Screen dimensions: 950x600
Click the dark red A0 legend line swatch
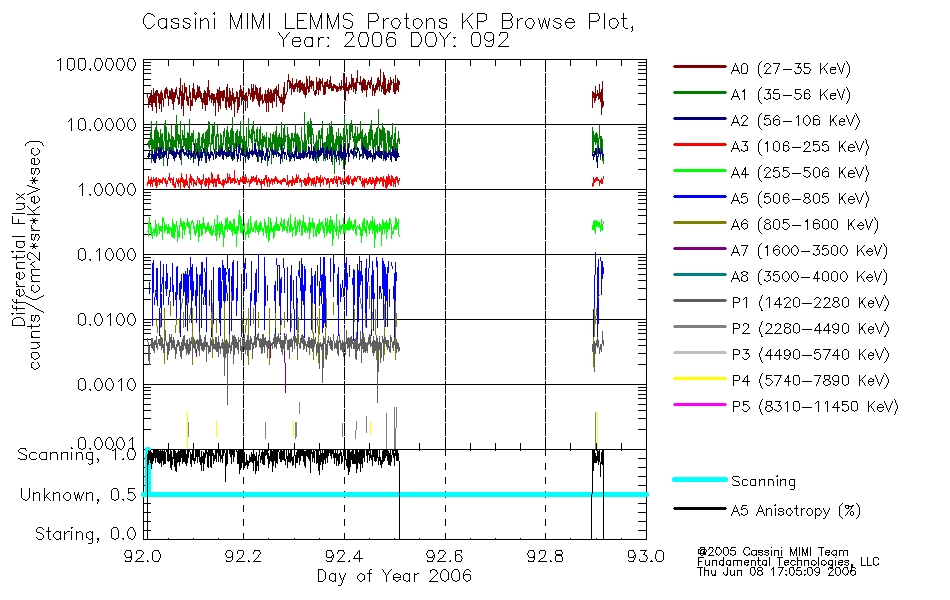pos(700,67)
